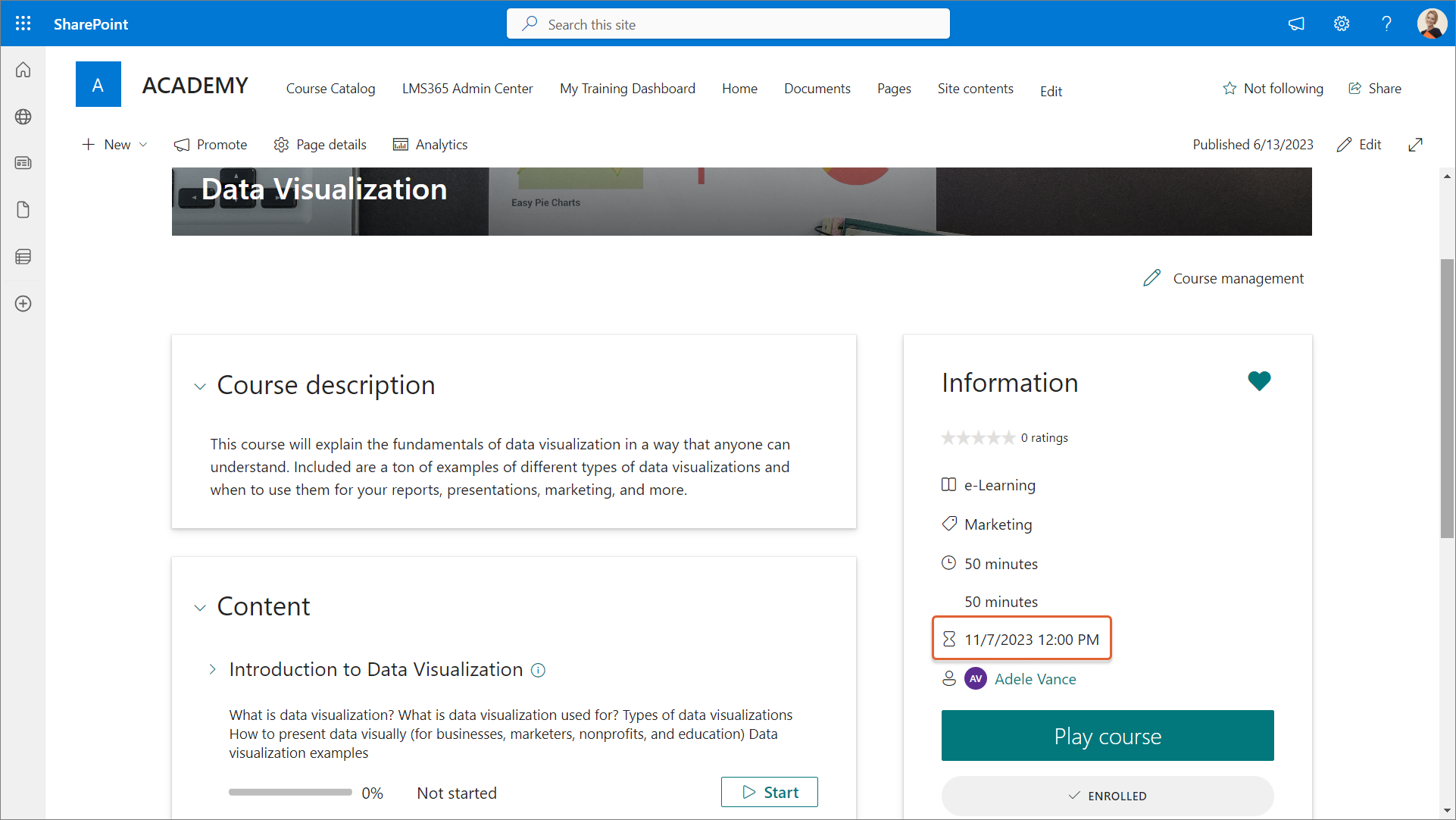Click the settings gear icon
Screen dimensions: 1456x820
click(x=1341, y=23)
